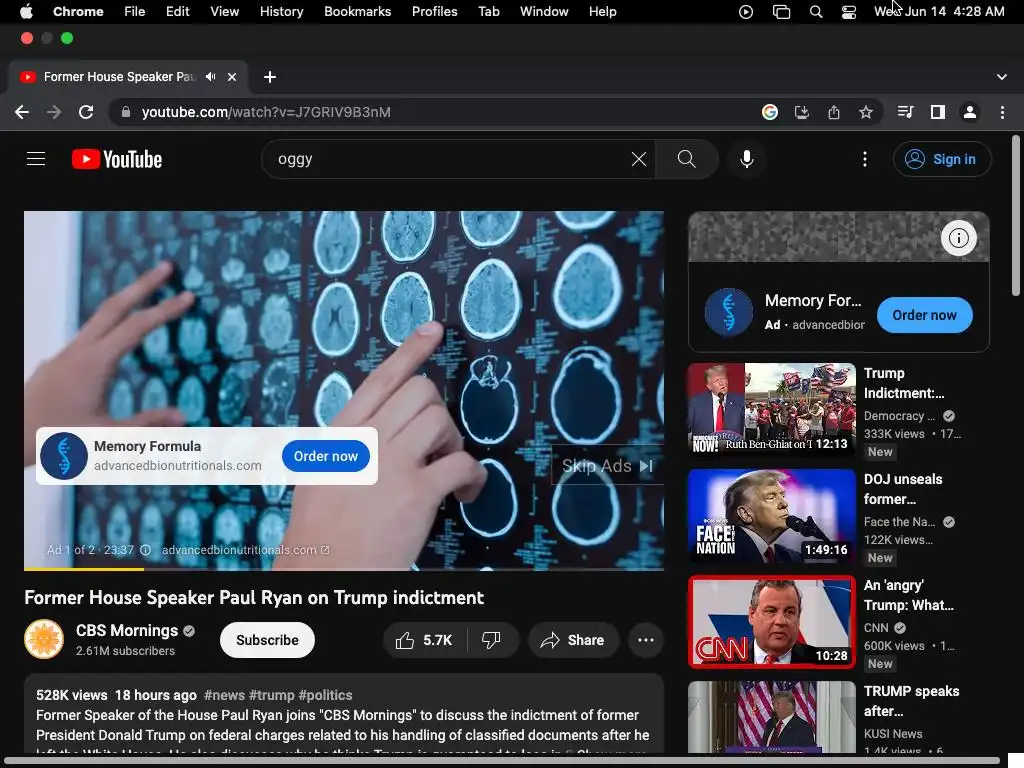Go back with browser back arrow
This screenshot has width=1024, height=768.
pos(22,112)
